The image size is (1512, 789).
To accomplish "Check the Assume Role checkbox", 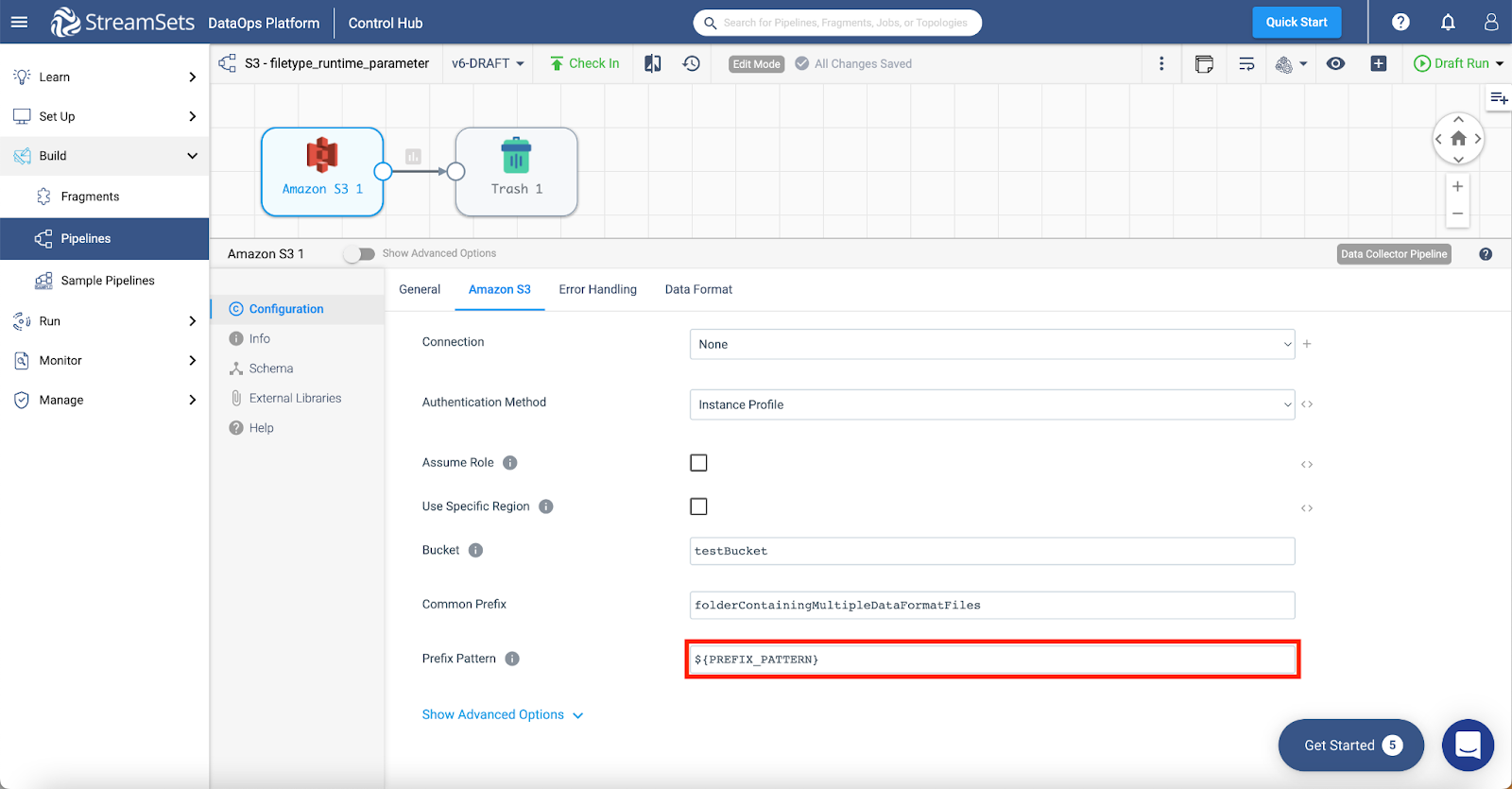I will point(698,463).
